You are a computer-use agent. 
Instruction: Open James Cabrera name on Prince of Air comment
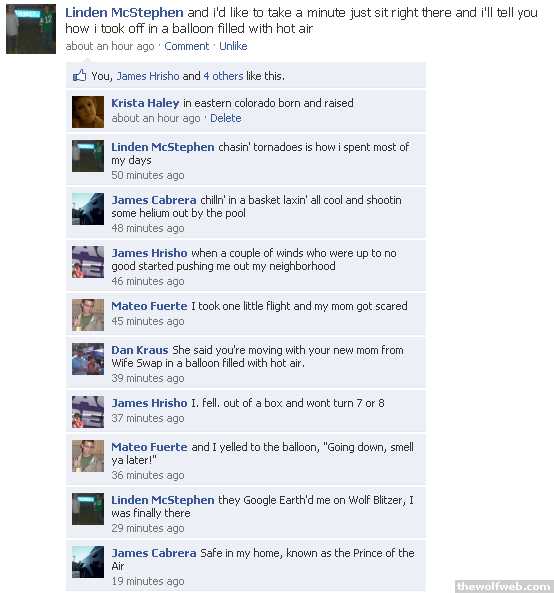coord(154,553)
